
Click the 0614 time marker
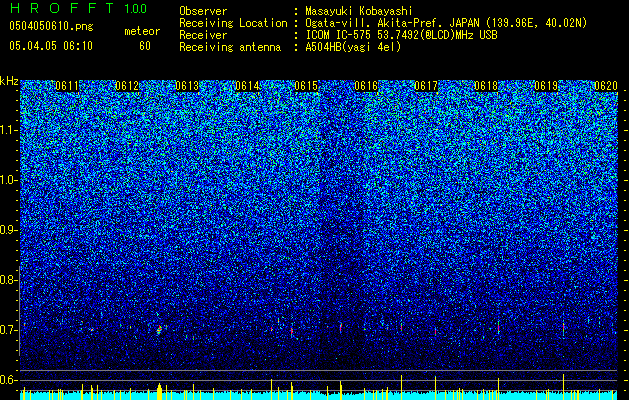247,86
